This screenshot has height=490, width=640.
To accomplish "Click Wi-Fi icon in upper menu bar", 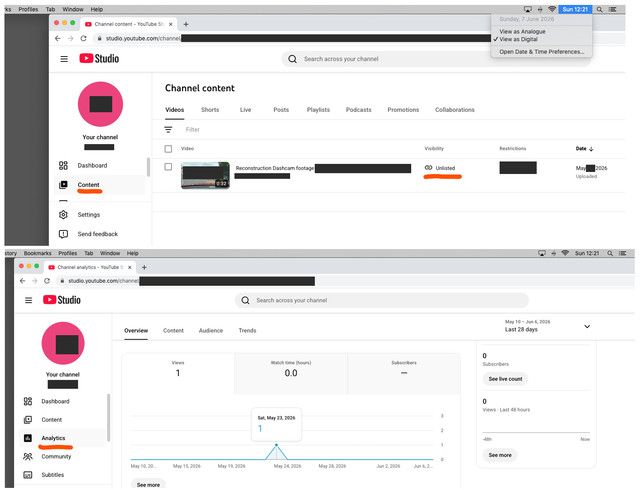I will [552, 9].
